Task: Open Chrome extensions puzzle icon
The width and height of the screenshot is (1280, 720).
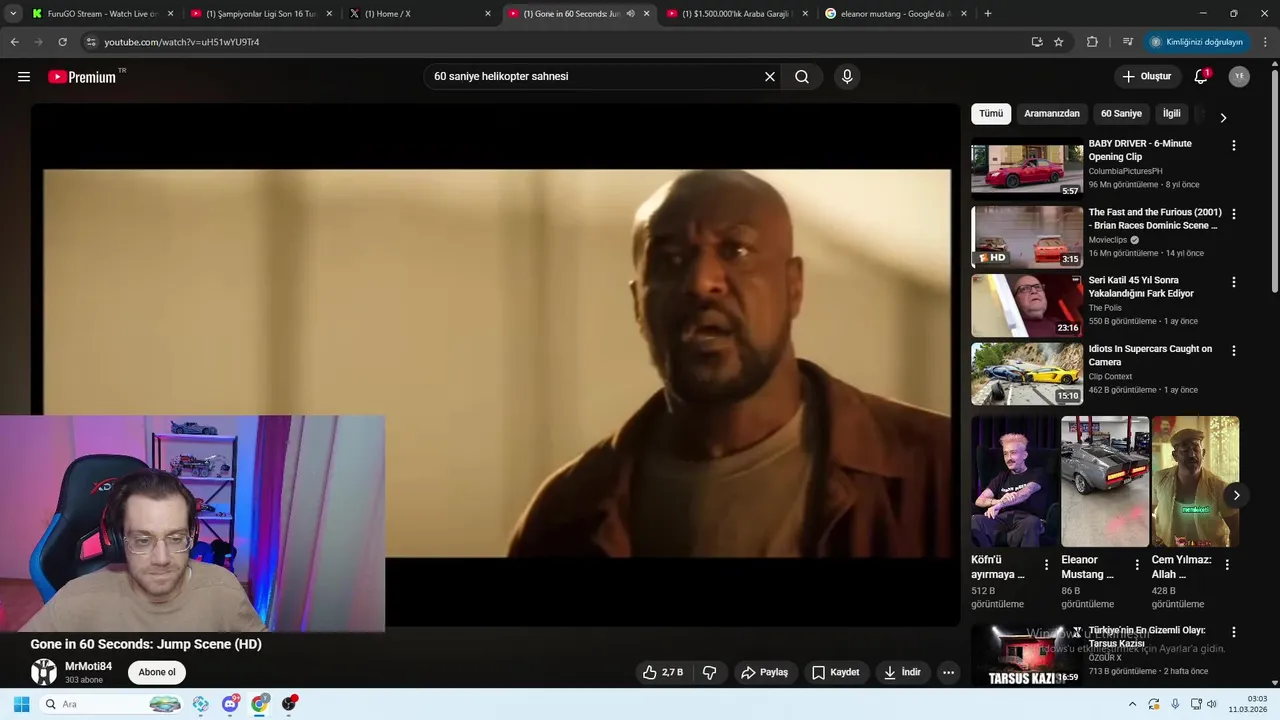Action: coord(1092,42)
